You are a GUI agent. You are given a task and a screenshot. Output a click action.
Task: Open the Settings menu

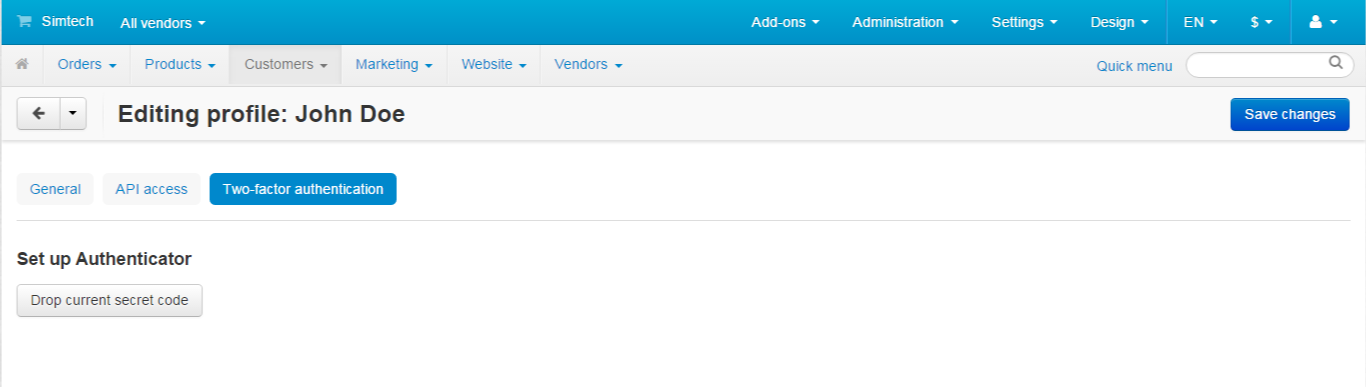click(x=1024, y=22)
